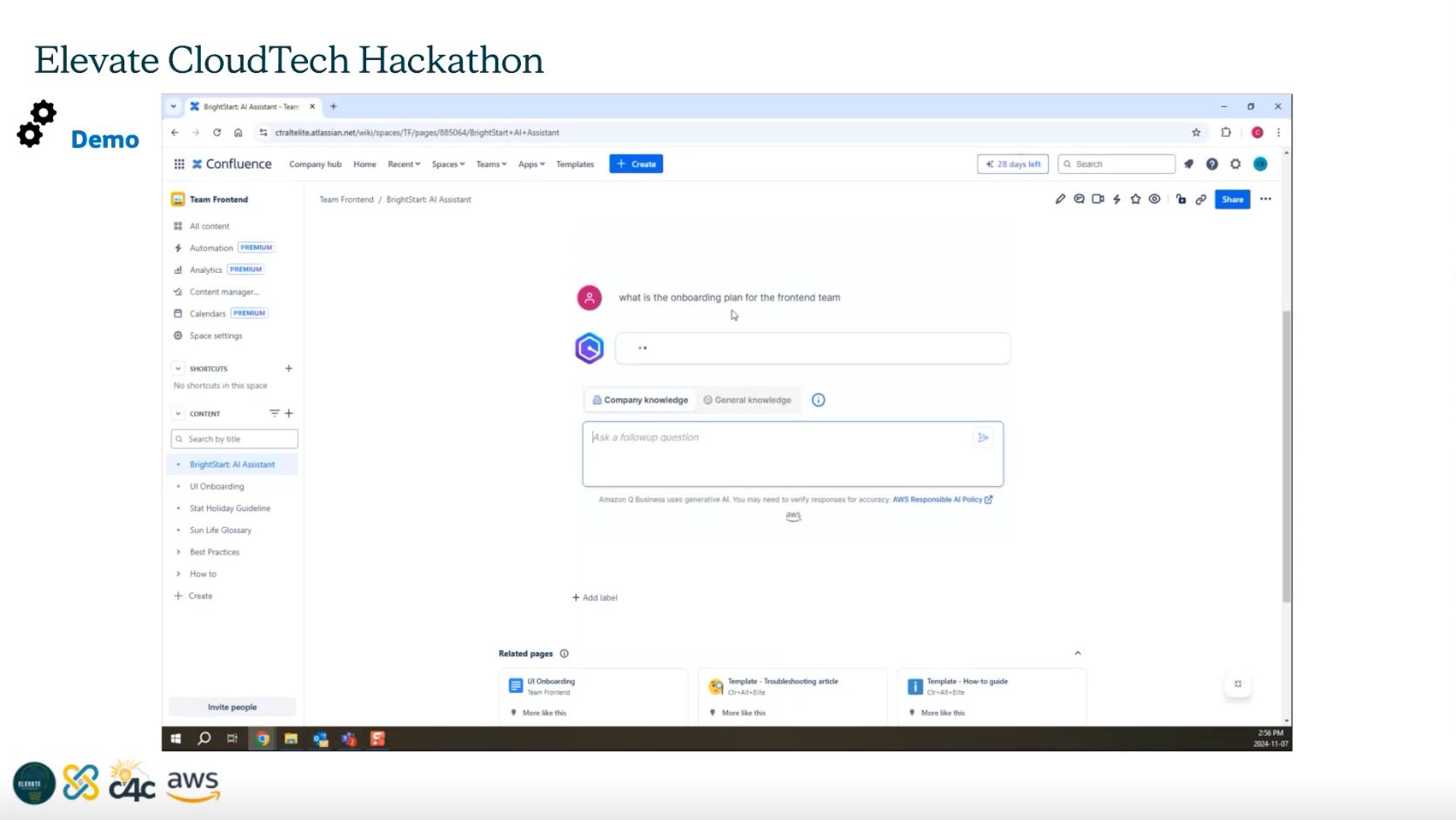This screenshot has width=1456, height=820.
Task: Go to Home in top navigation
Action: coord(364,163)
